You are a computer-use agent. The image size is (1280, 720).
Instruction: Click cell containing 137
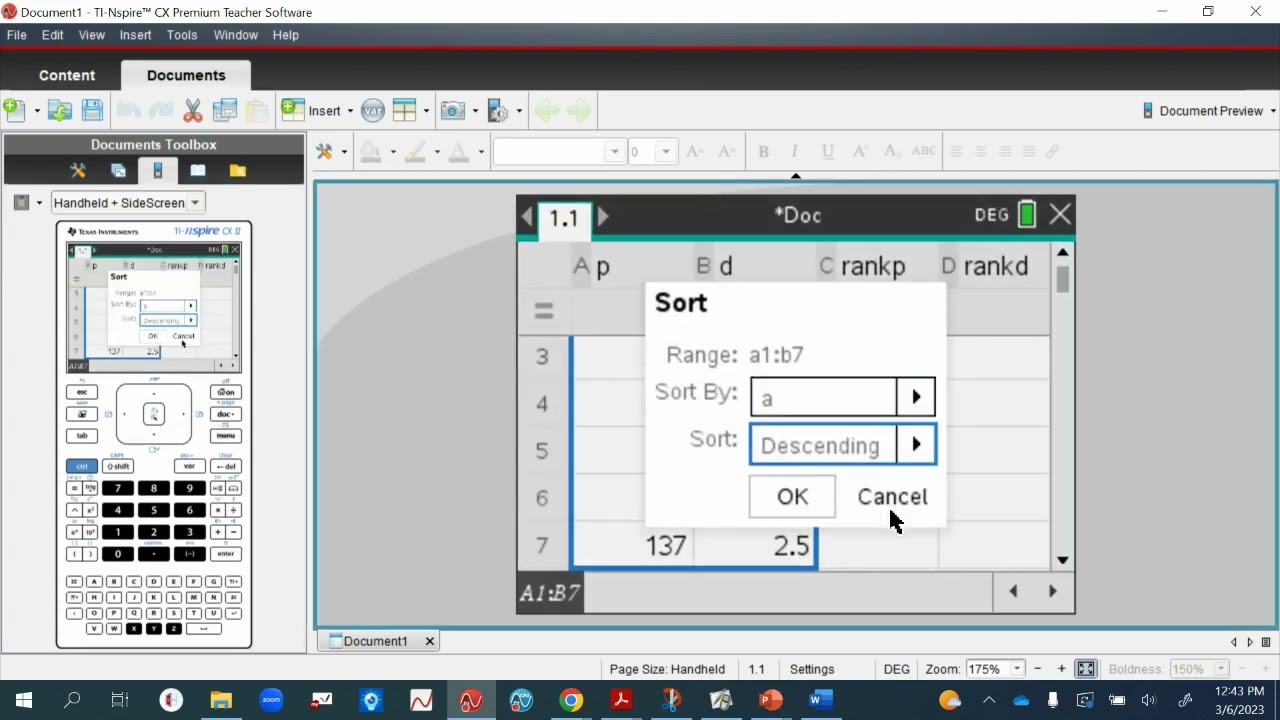coord(633,546)
